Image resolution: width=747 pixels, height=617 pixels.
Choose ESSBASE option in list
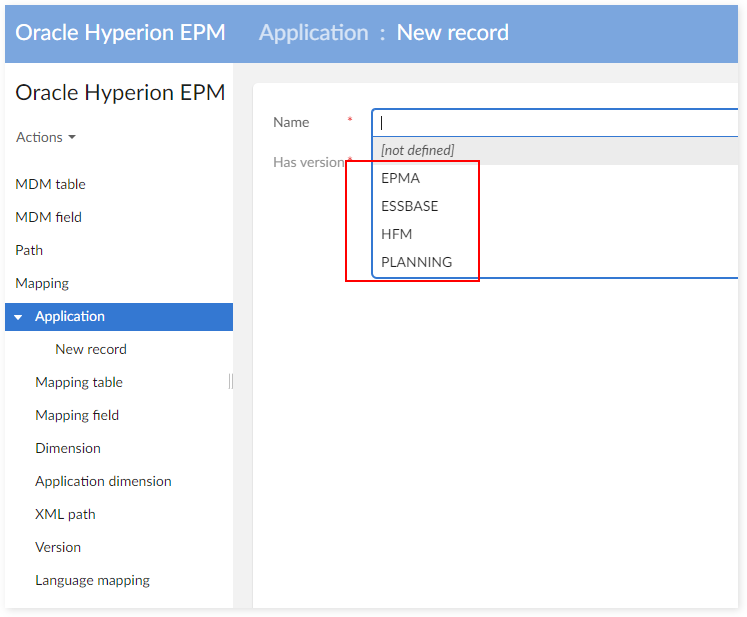(410, 206)
